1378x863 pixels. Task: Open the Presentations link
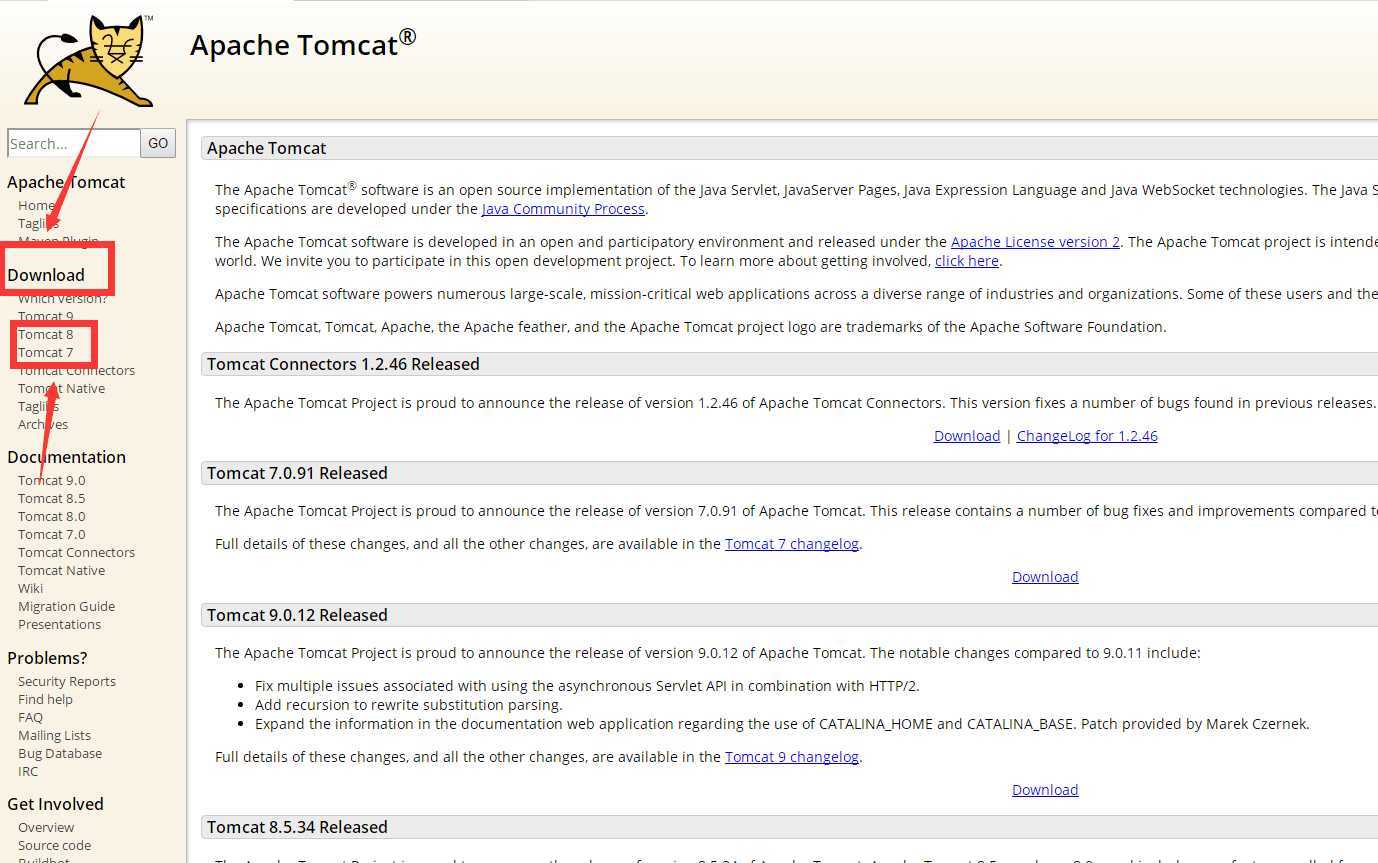59,624
